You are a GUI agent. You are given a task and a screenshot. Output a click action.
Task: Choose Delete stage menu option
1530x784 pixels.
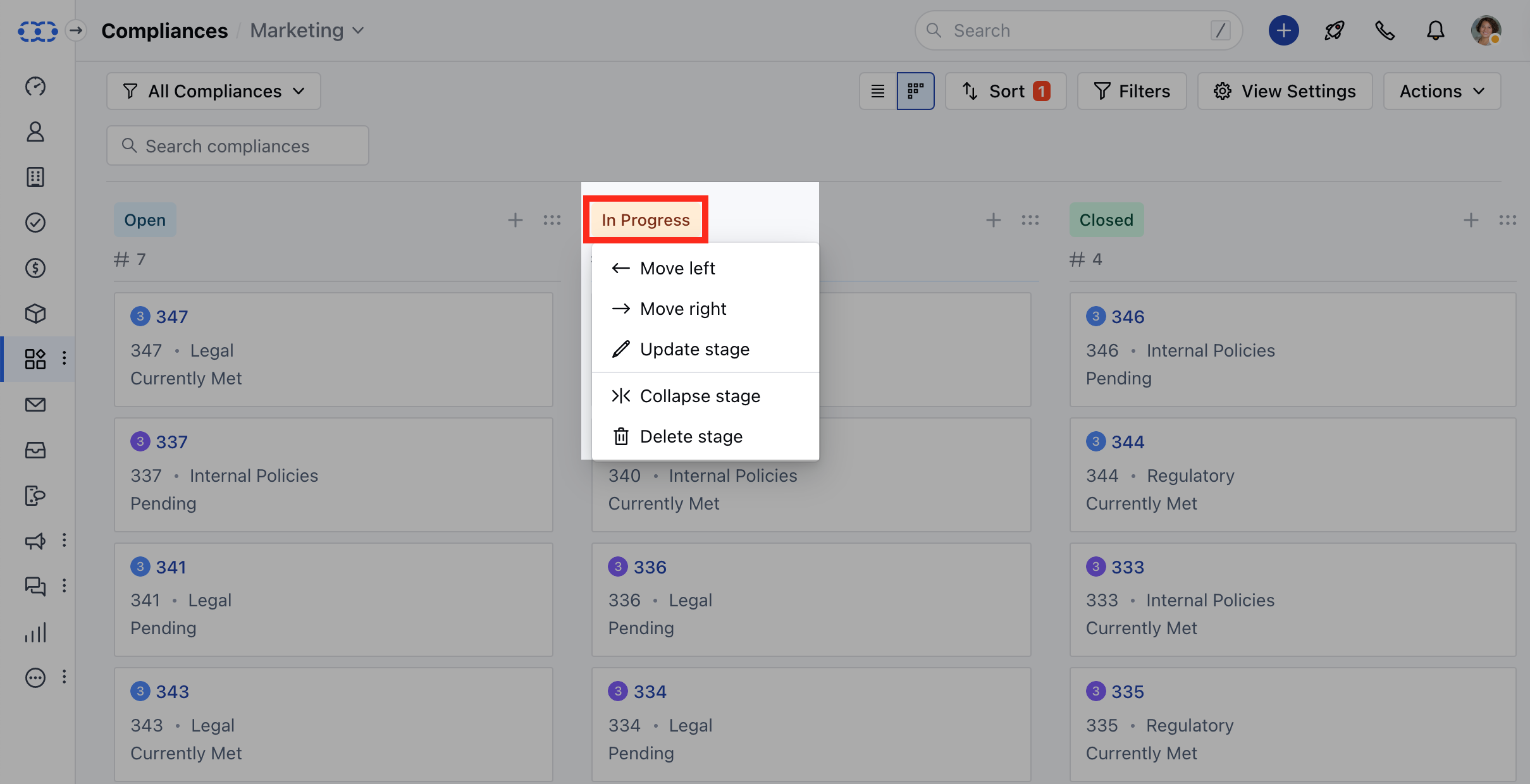point(705,436)
